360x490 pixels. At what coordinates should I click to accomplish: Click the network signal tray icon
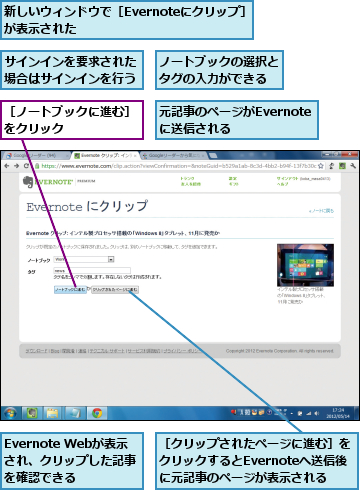click(x=308, y=413)
